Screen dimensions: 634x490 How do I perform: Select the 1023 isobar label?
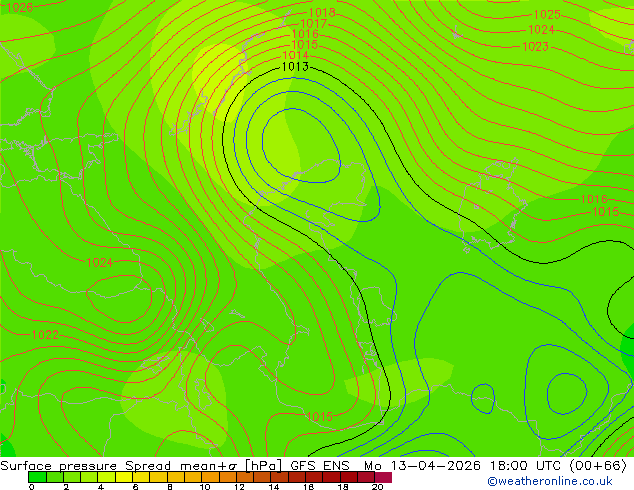(x=535, y=46)
